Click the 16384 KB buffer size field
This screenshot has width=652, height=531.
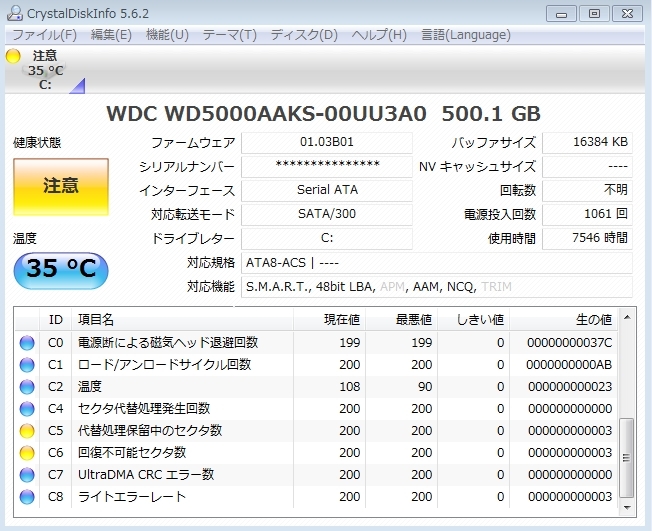(x=588, y=142)
